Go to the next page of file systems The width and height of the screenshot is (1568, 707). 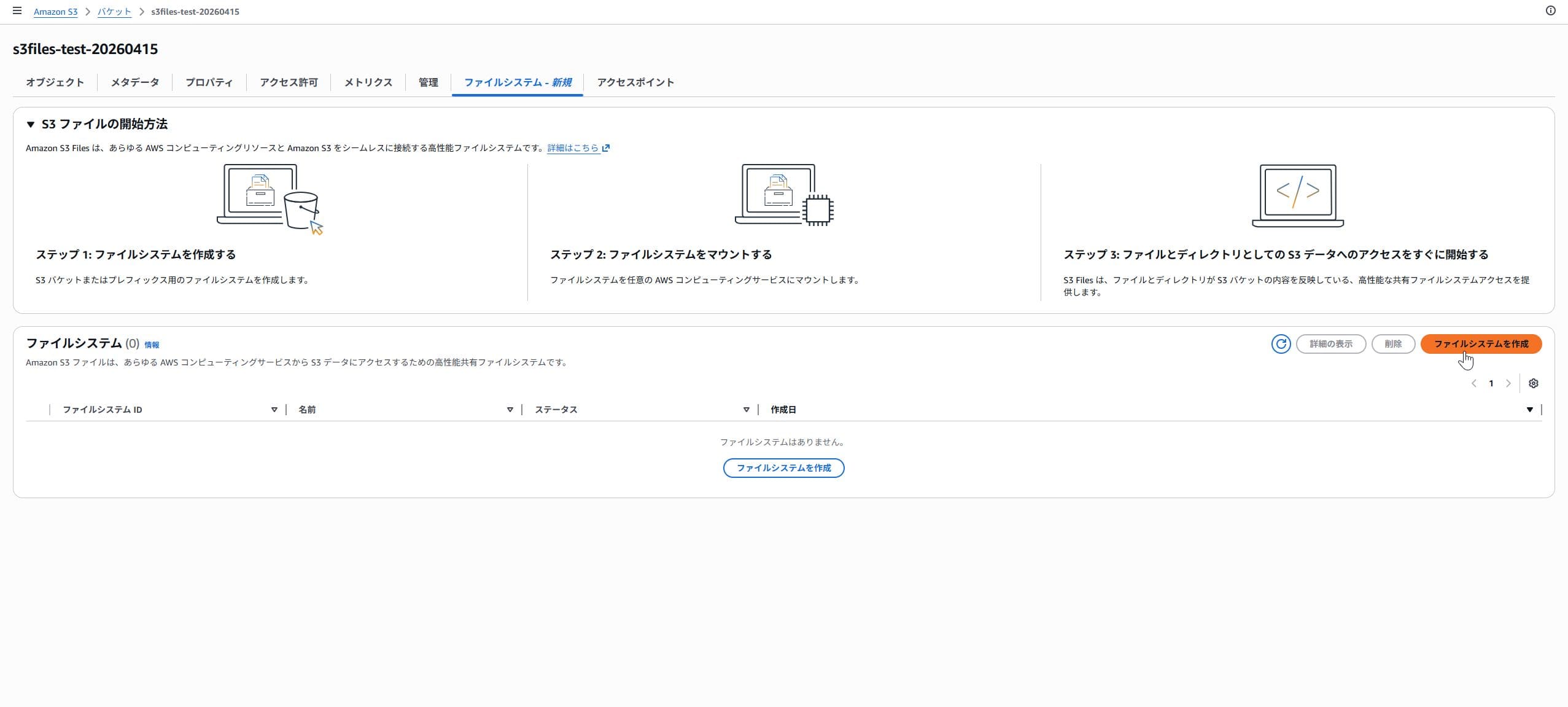coord(1509,383)
